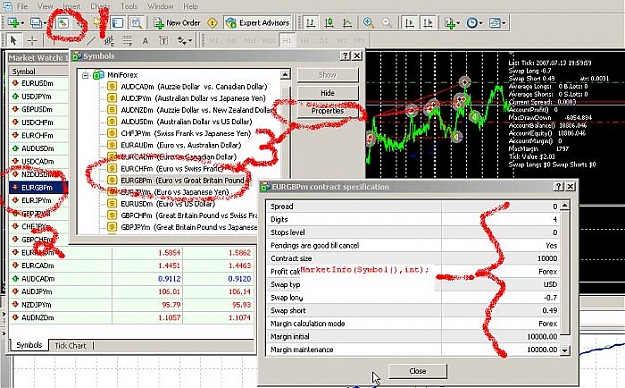Click the contract specification scroll up arrow
The image size is (625, 388).
coord(565,206)
